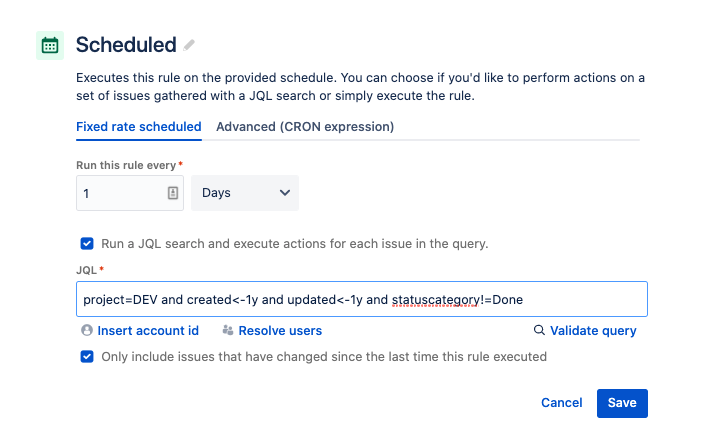Switch to Fixed rate scheduled tab
Viewport: 707px width, 439px height.
139,127
